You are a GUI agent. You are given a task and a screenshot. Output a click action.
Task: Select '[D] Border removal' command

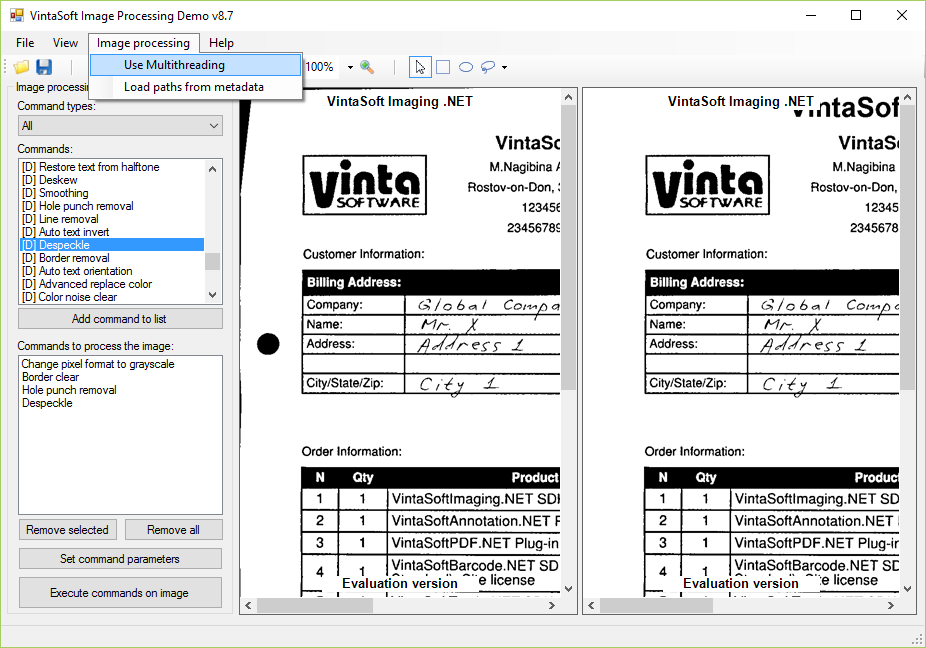coord(112,258)
